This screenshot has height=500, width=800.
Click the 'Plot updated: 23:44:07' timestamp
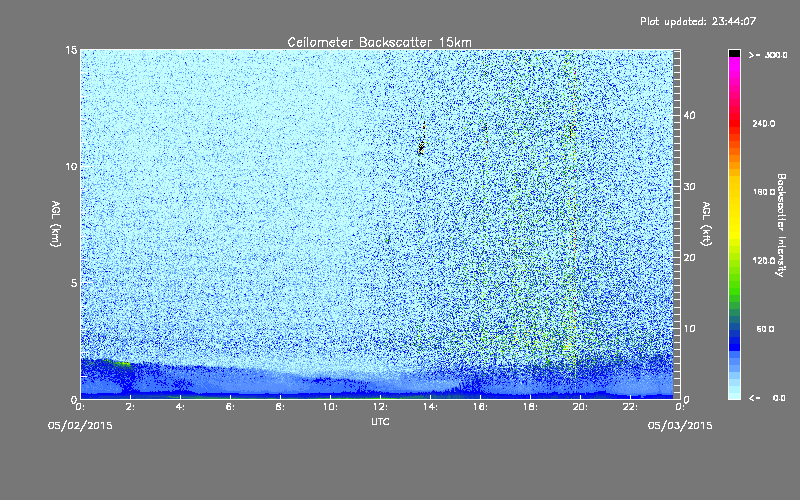click(698, 21)
